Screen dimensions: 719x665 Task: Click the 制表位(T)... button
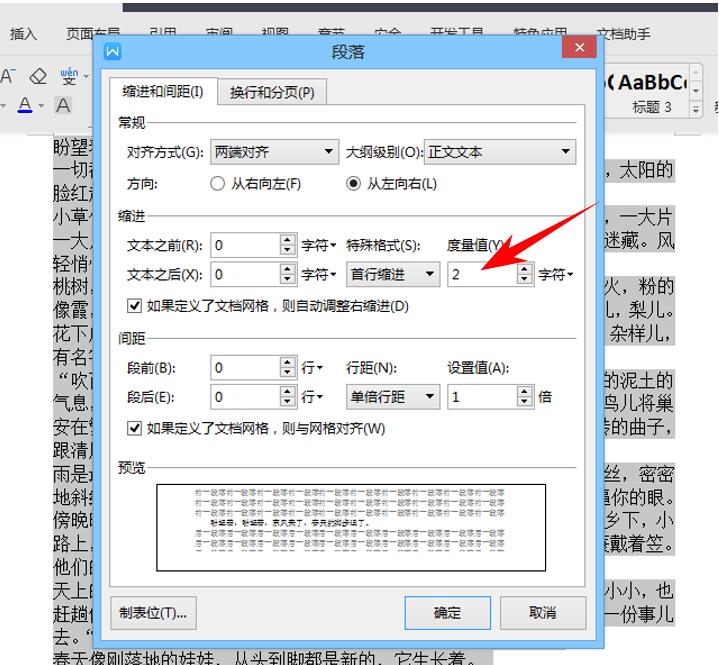153,613
